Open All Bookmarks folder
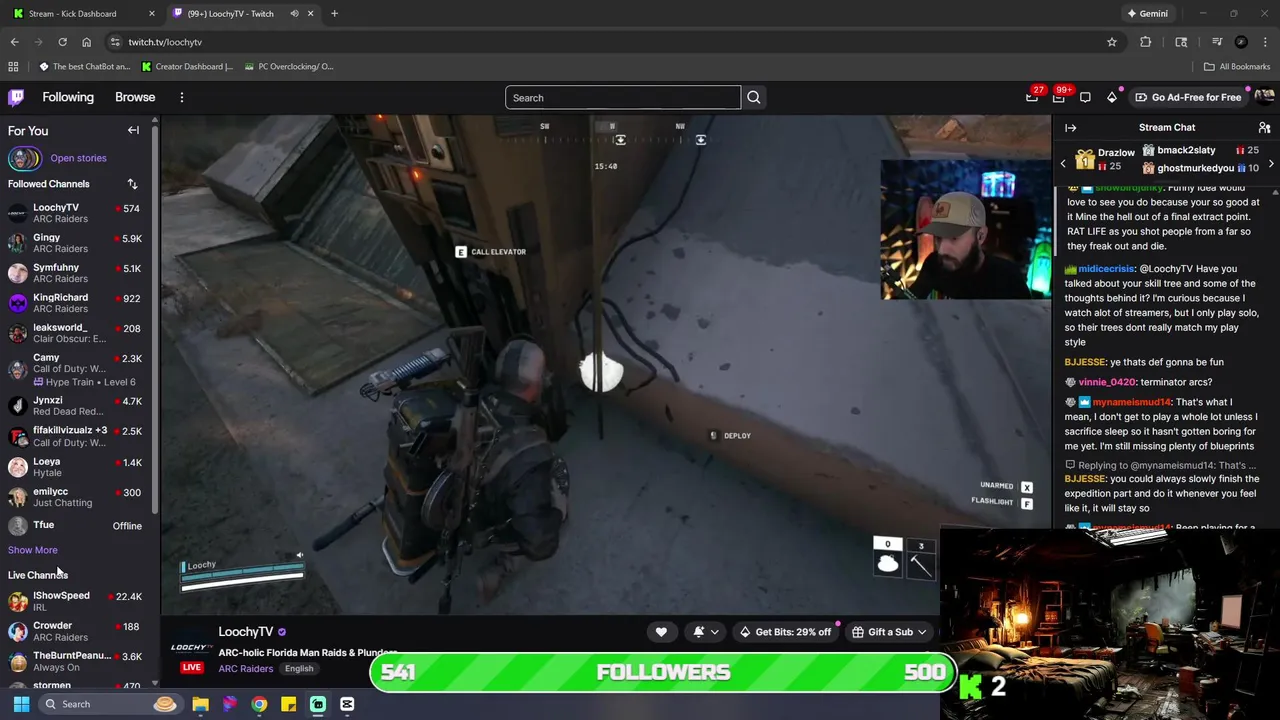Image resolution: width=1280 pixels, height=720 pixels. [1236, 67]
